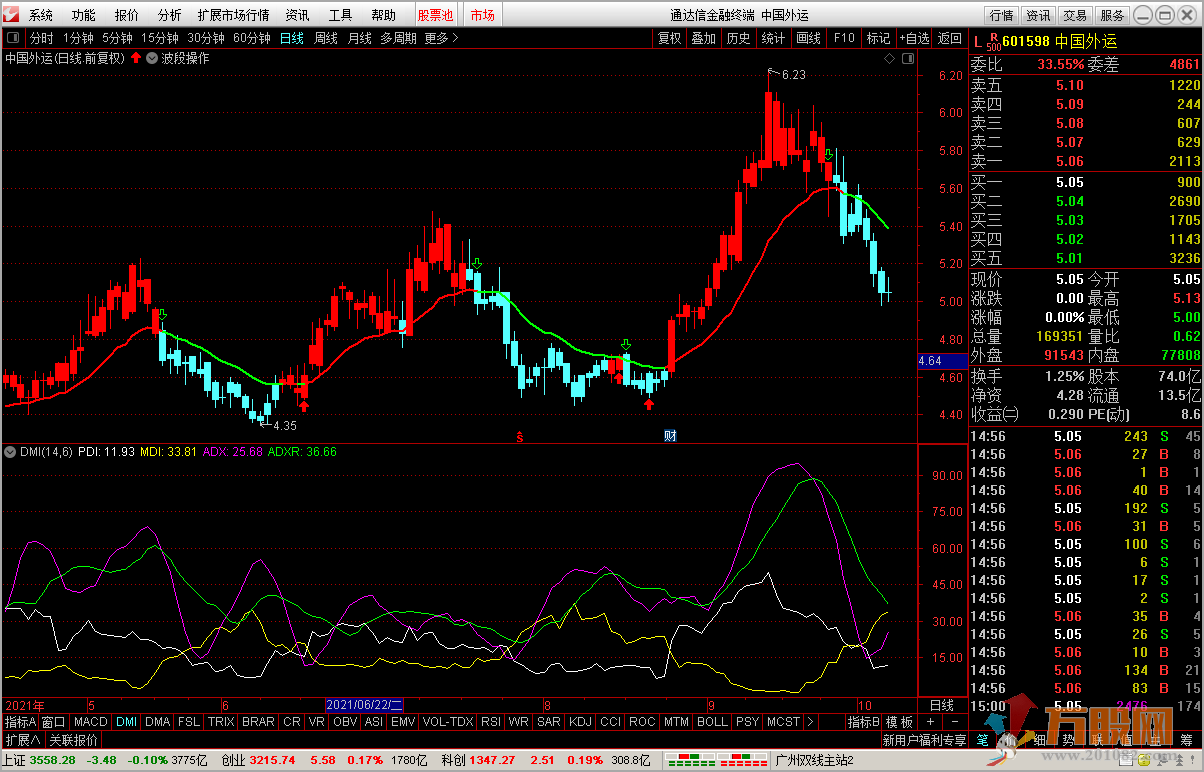The image size is (1204, 772).
Task: Click the 财 financial marker on the chart
Action: point(669,435)
